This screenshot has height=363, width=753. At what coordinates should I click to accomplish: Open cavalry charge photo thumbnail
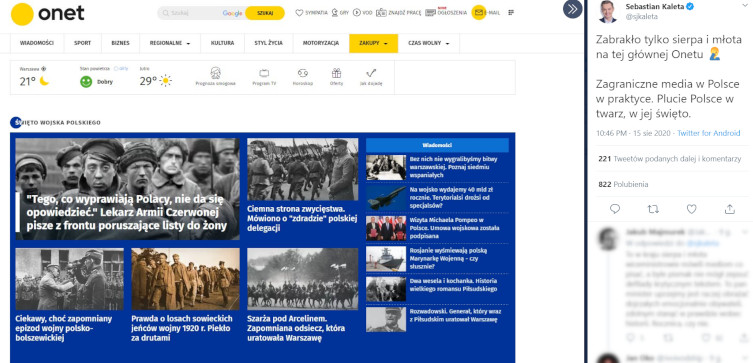tap(303, 279)
